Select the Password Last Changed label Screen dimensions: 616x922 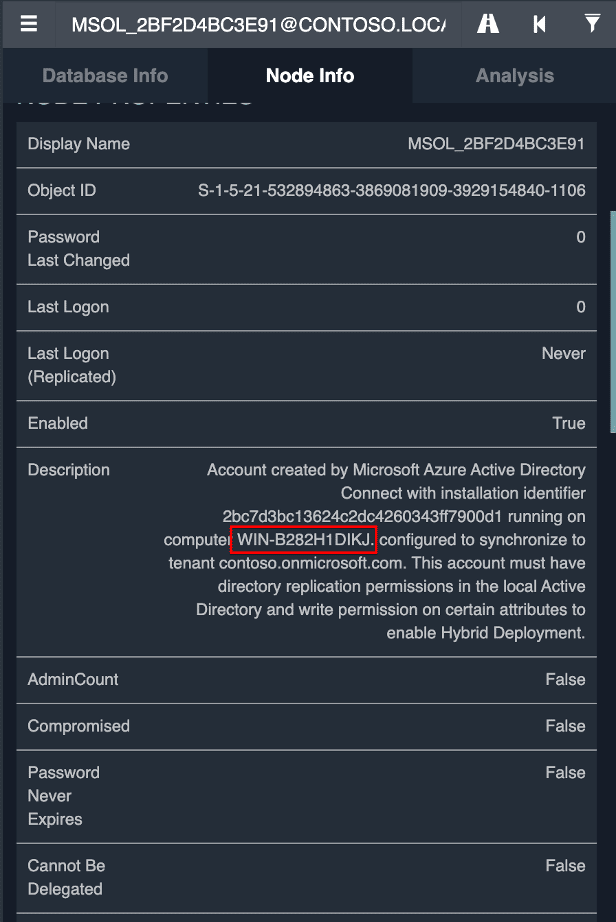[x=78, y=249]
